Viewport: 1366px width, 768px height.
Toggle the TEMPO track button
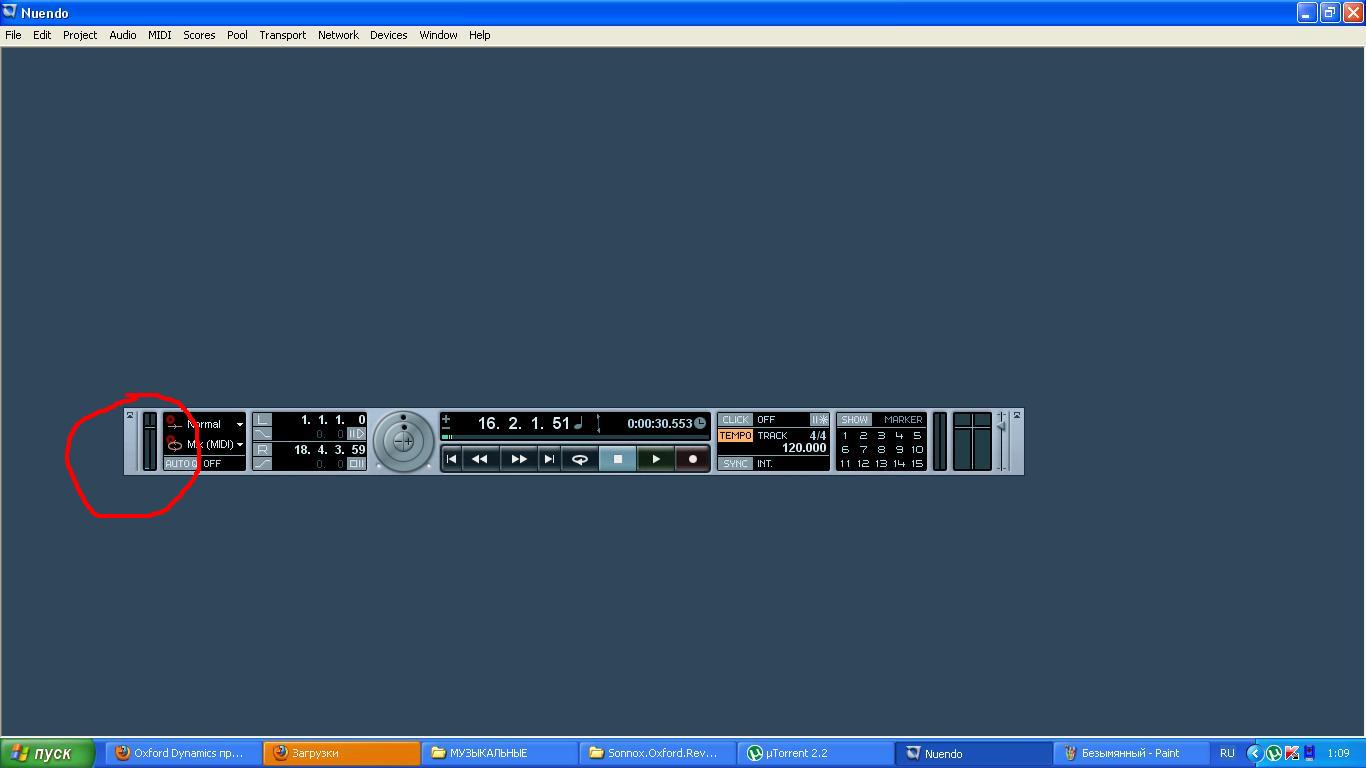pyautogui.click(x=735, y=436)
